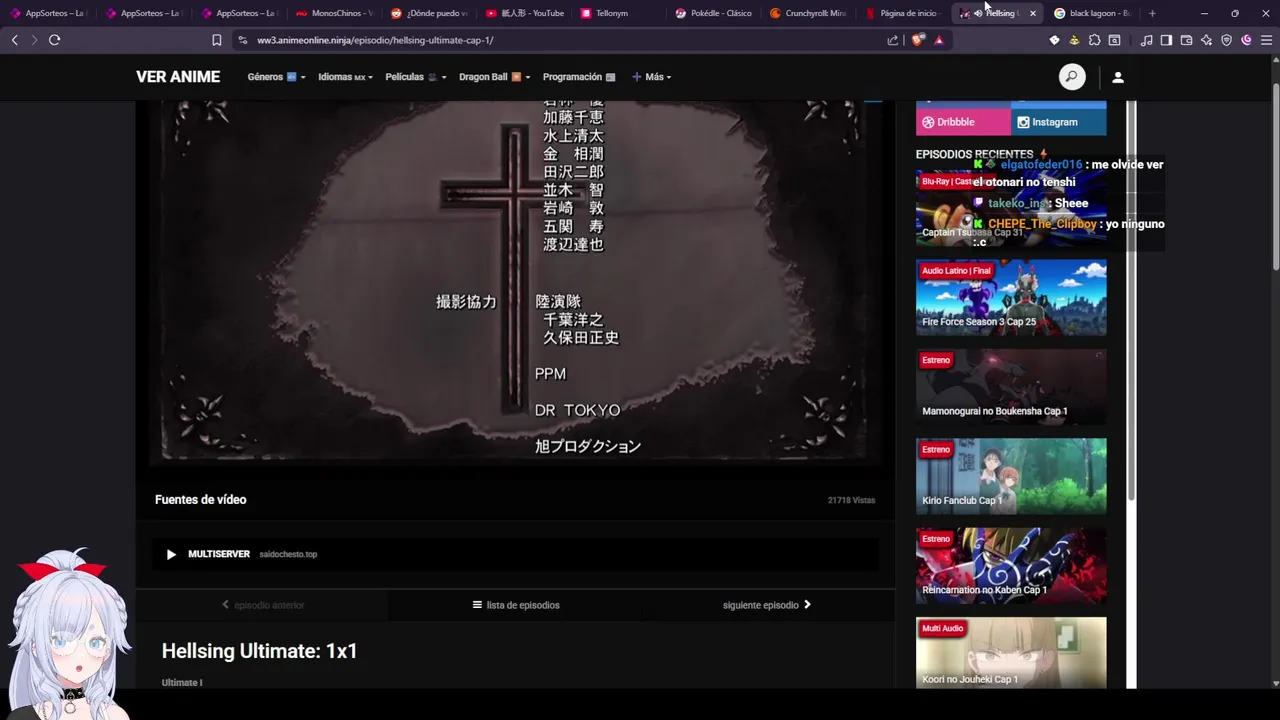Click the white tag extension icon
Viewport: 1280px width, 720px height.
click(1054, 40)
